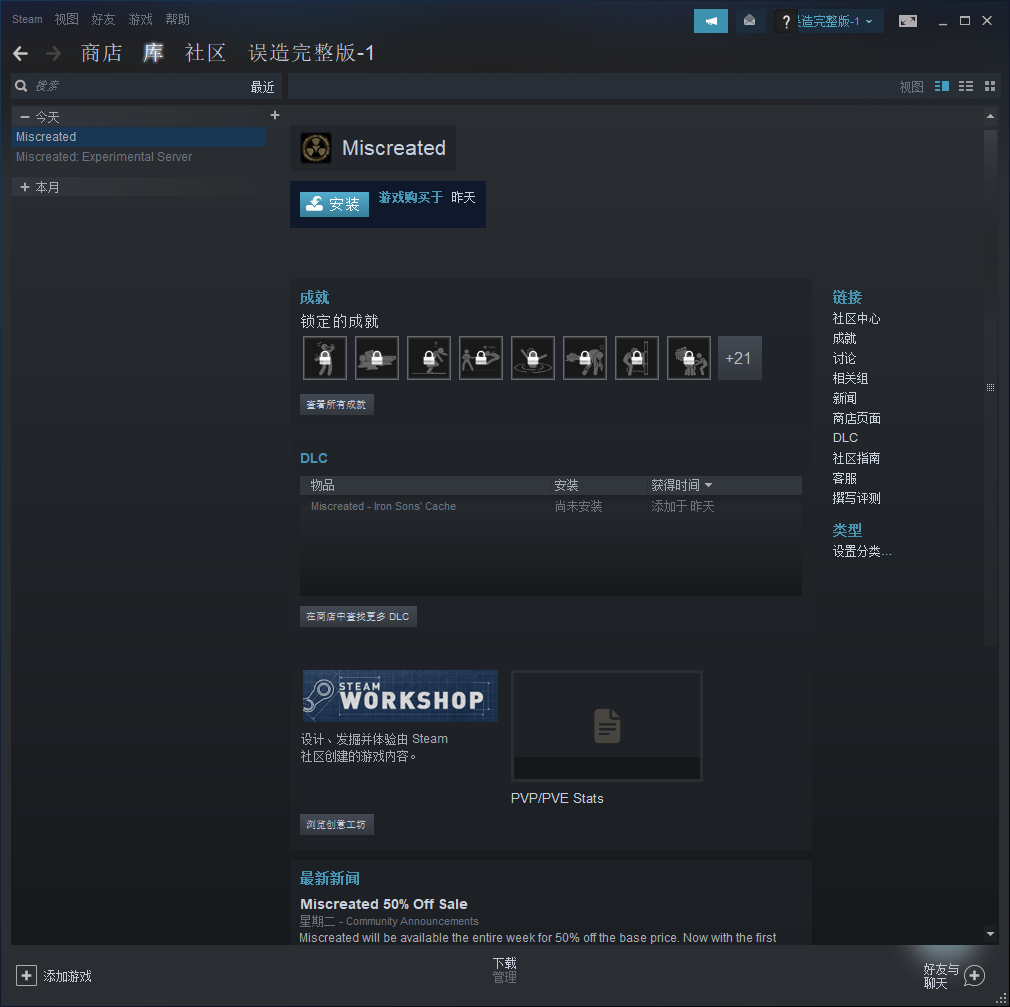Open 好友与聊天 friends chat icon

(x=974, y=976)
